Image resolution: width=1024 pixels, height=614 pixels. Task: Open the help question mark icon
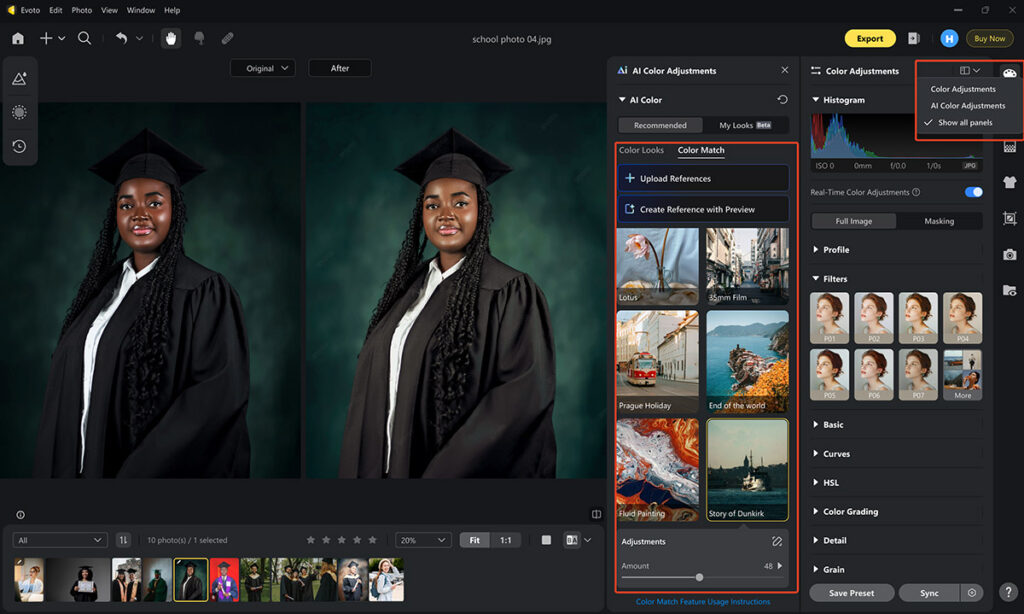pos(1009,591)
